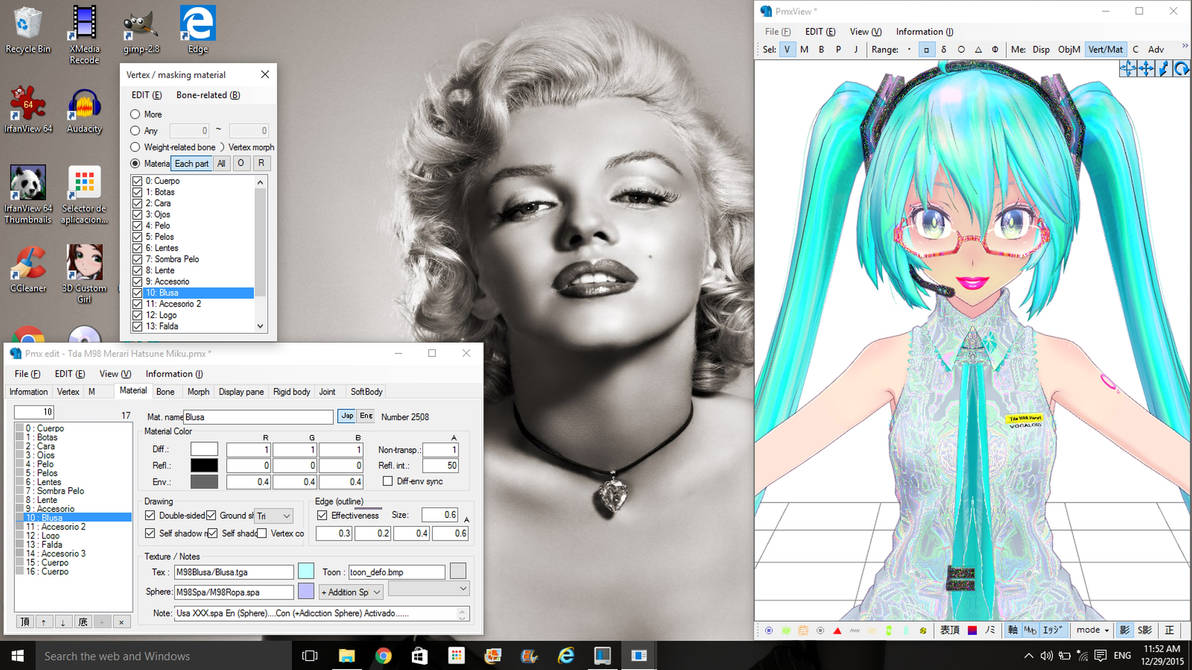
Task: Enable Vertex color checkbox
Action: (x=262, y=534)
